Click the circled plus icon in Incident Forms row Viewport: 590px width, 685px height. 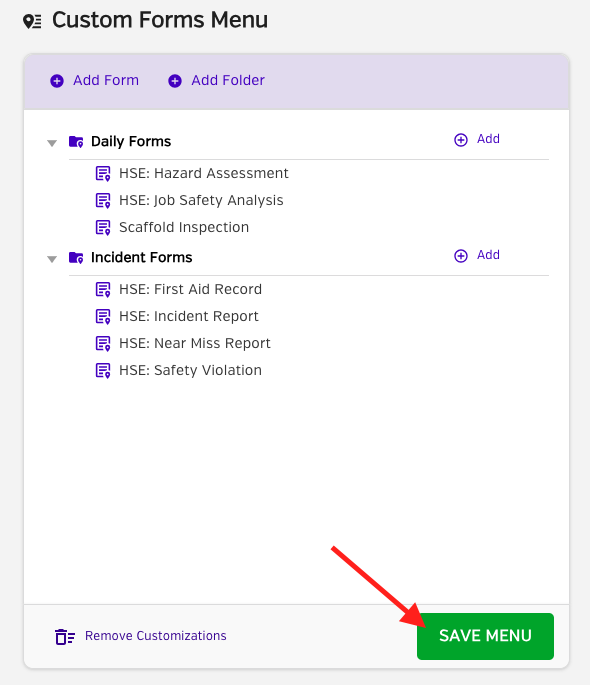tap(461, 256)
